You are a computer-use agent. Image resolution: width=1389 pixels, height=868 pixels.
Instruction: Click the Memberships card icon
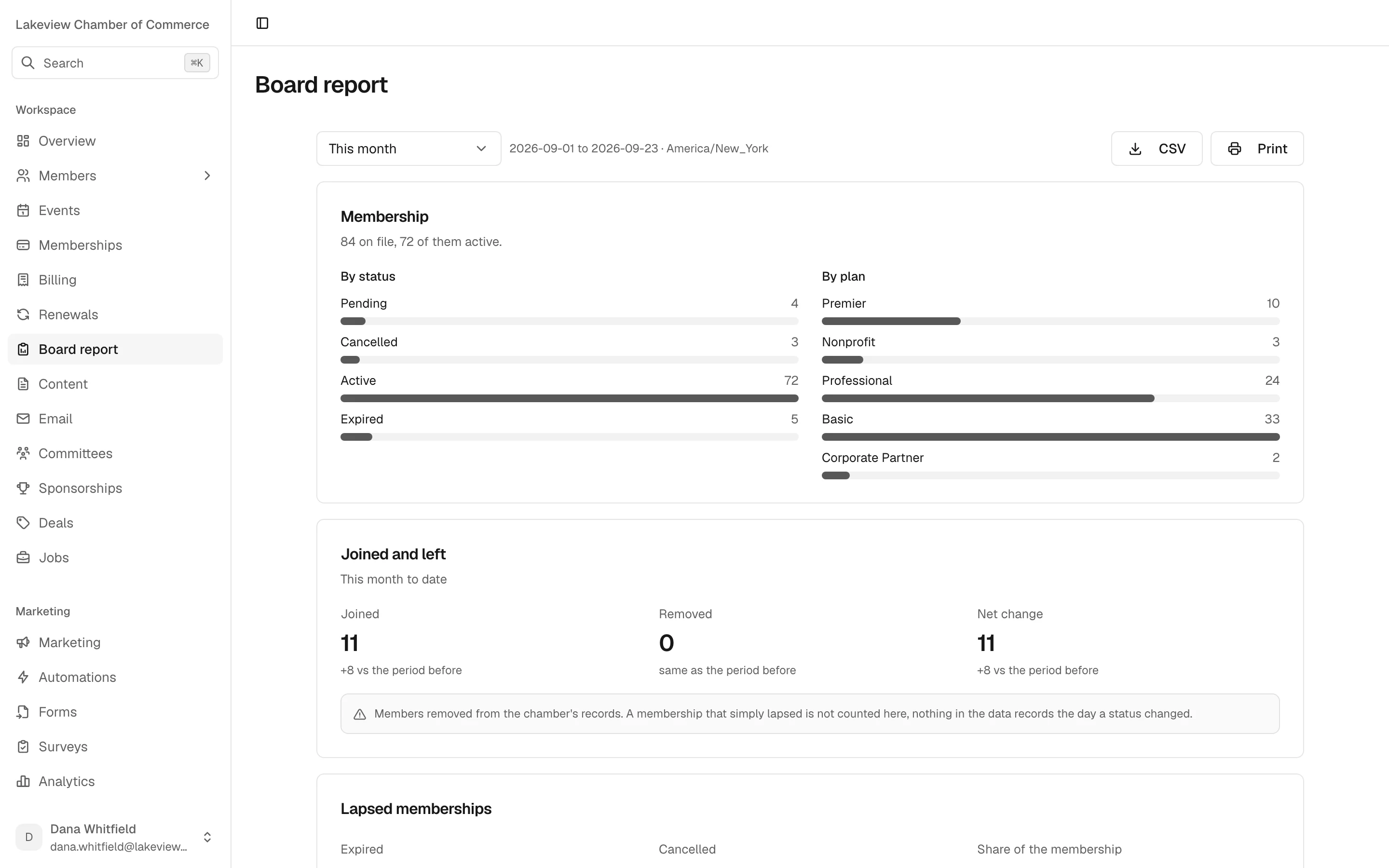(23, 245)
